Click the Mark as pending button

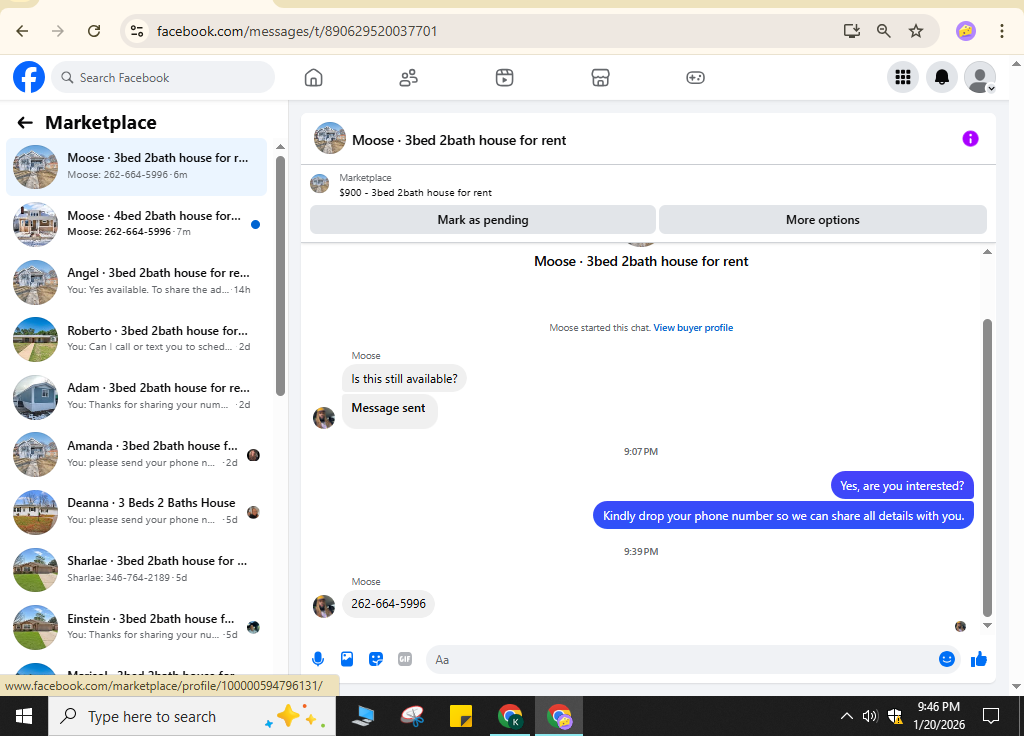tap(483, 219)
